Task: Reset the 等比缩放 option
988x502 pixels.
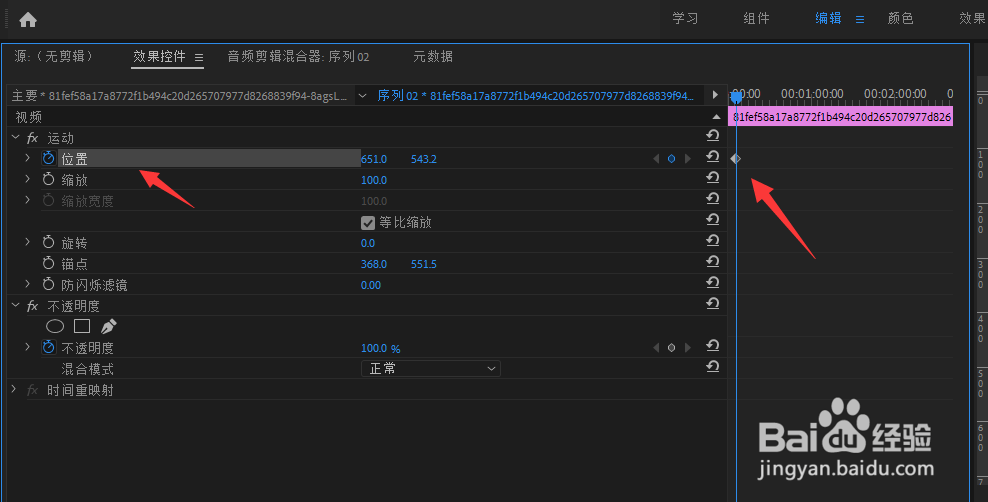Action: tap(713, 219)
